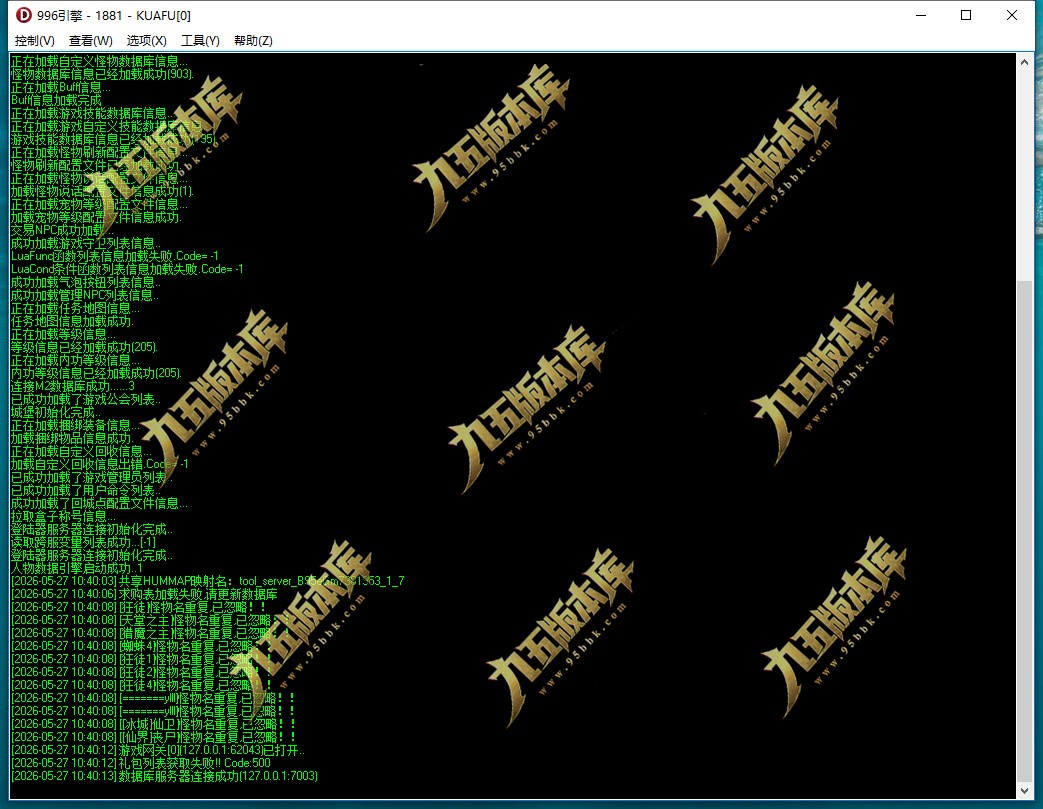The width and height of the screenshot is (1043, 809).
Task: Click log line '[[仙界]丧尸]怪物名重复,已忽略'
Action: point(154,737)
